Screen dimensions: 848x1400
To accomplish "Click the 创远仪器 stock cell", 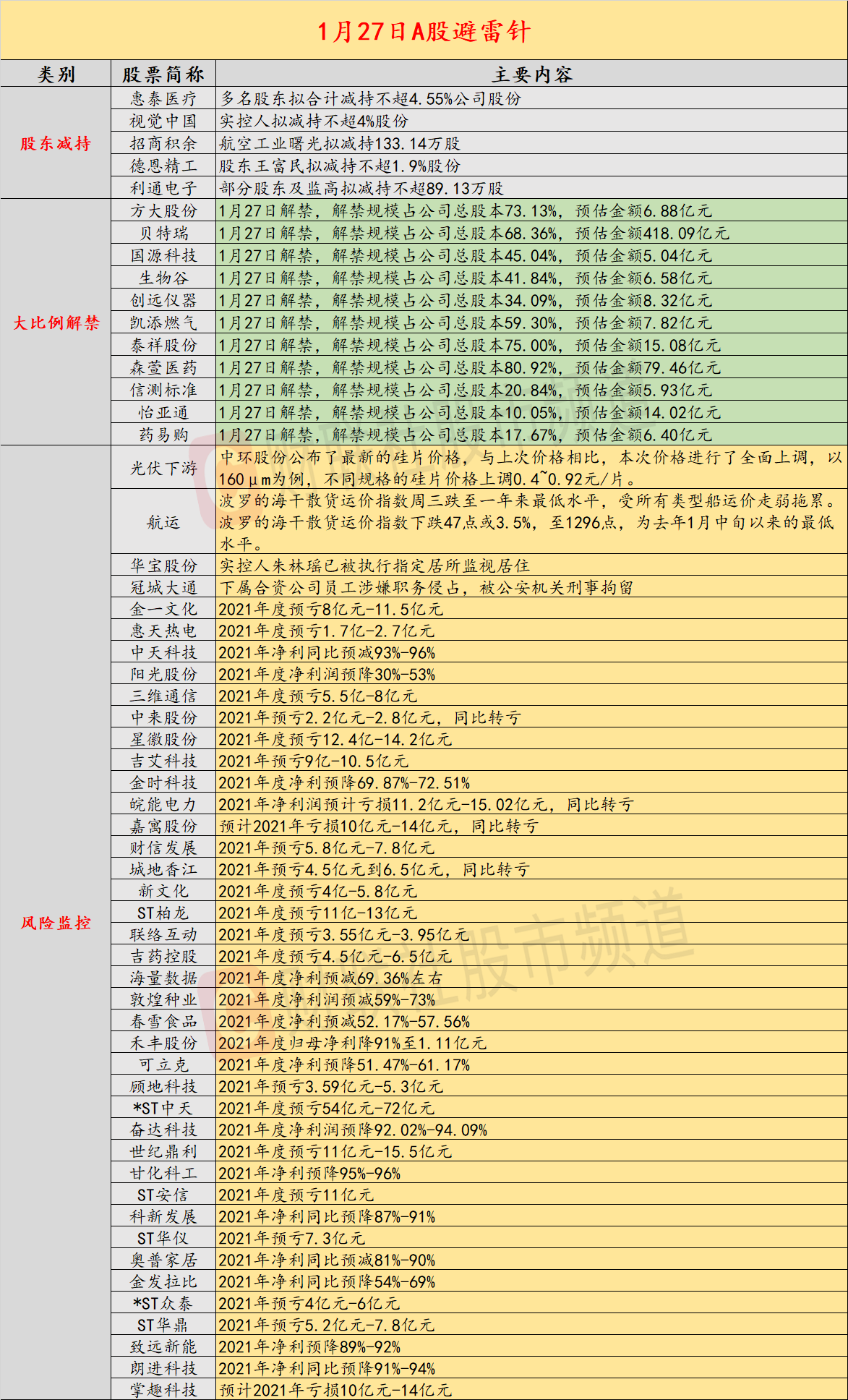I will 163,301.
